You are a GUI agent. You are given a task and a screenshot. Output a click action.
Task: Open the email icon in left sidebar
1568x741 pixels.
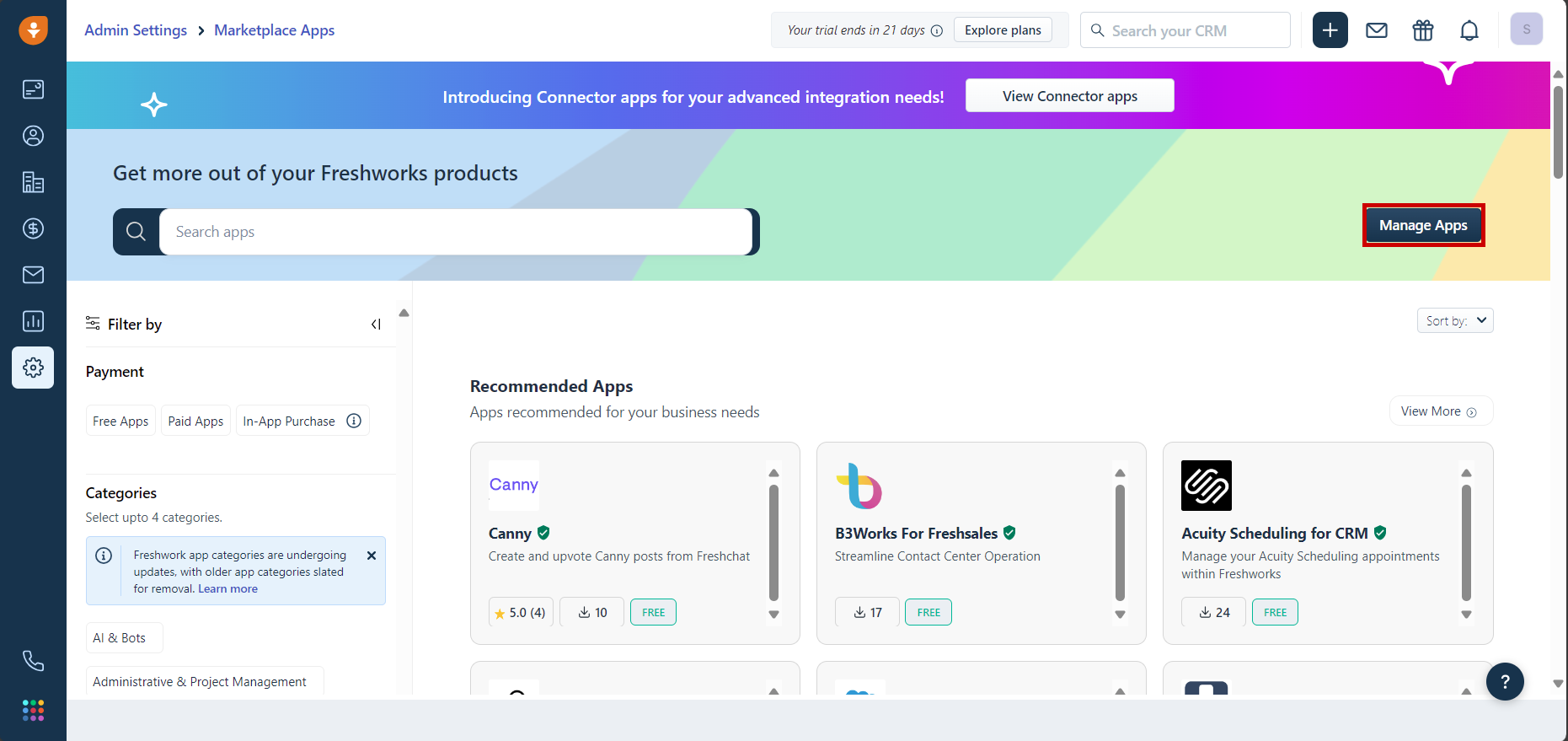tap(33, 275)
